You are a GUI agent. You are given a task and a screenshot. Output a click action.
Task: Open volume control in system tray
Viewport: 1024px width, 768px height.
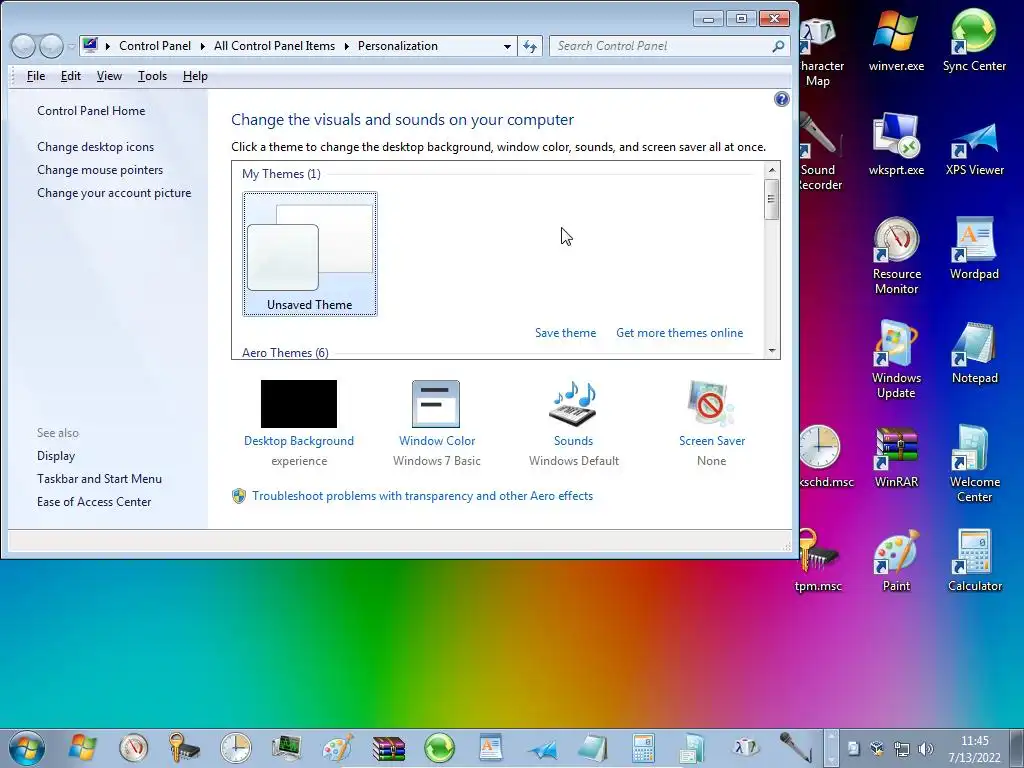925,749
